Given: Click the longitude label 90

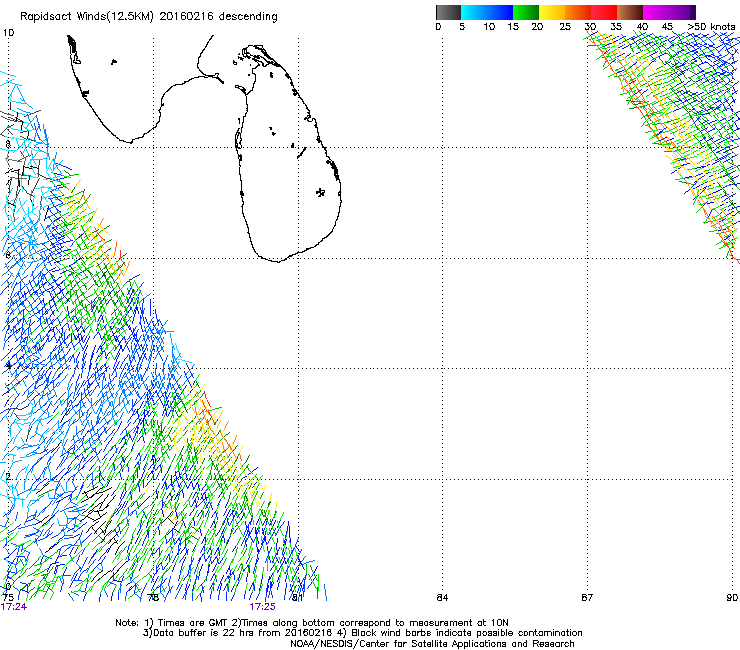Looking at the screenshot, I should click(x=732, y=598).
